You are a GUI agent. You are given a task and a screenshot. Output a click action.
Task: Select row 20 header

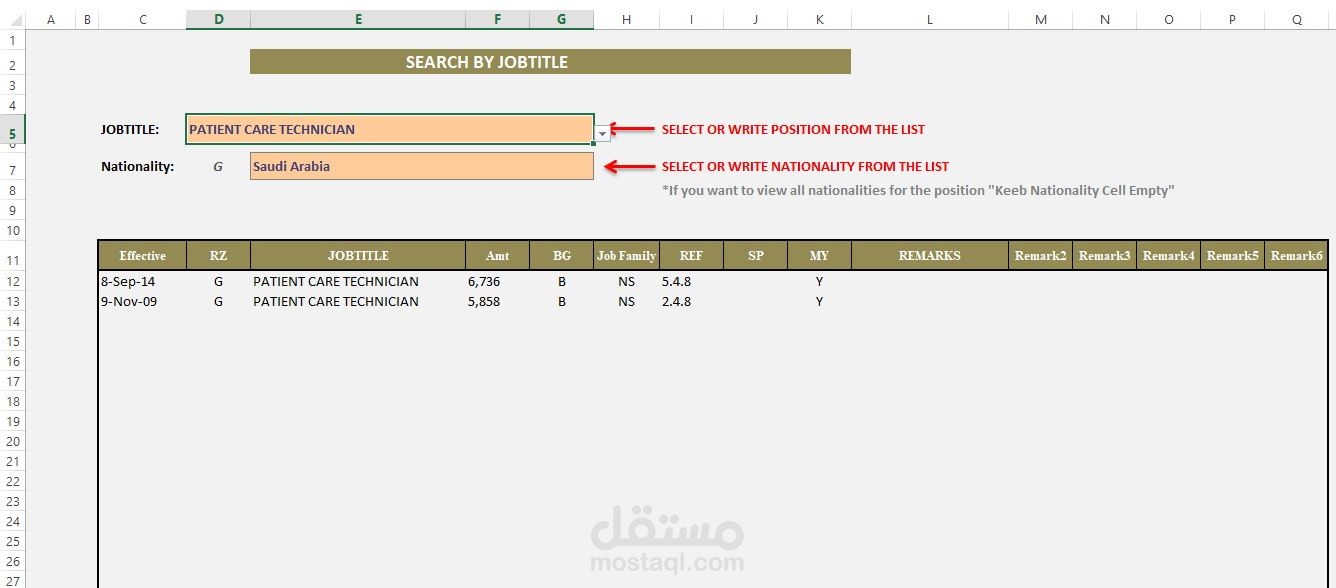coord(12,442)
